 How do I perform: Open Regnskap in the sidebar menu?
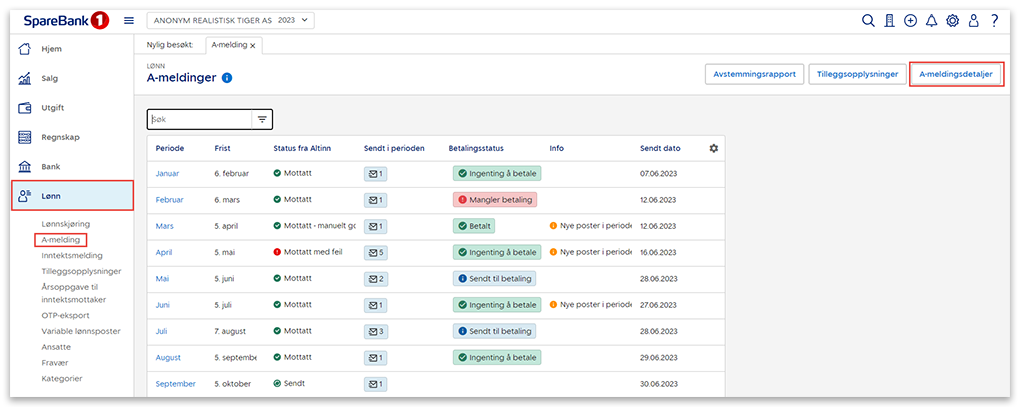click(59, 137)
